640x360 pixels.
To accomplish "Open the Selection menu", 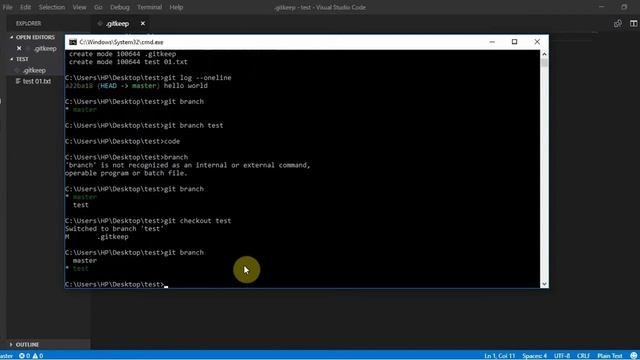I will pos(51,7).
